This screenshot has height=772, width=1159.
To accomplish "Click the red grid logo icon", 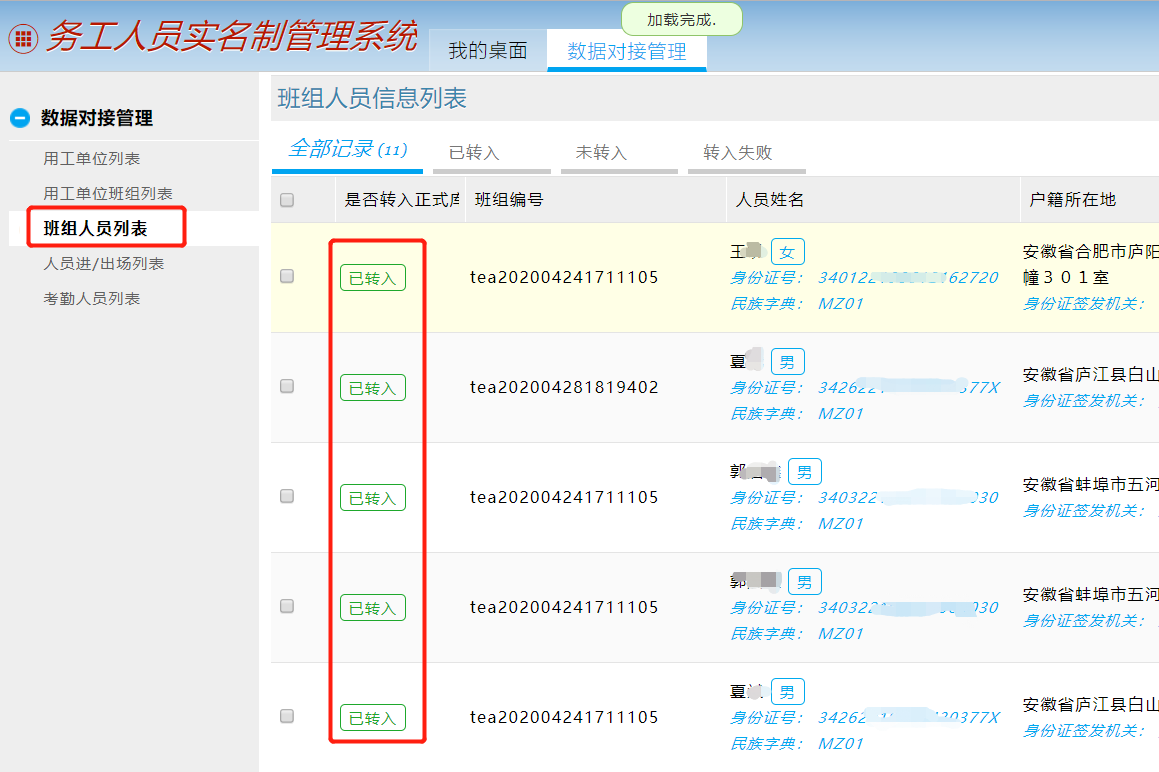I will 23,39.
